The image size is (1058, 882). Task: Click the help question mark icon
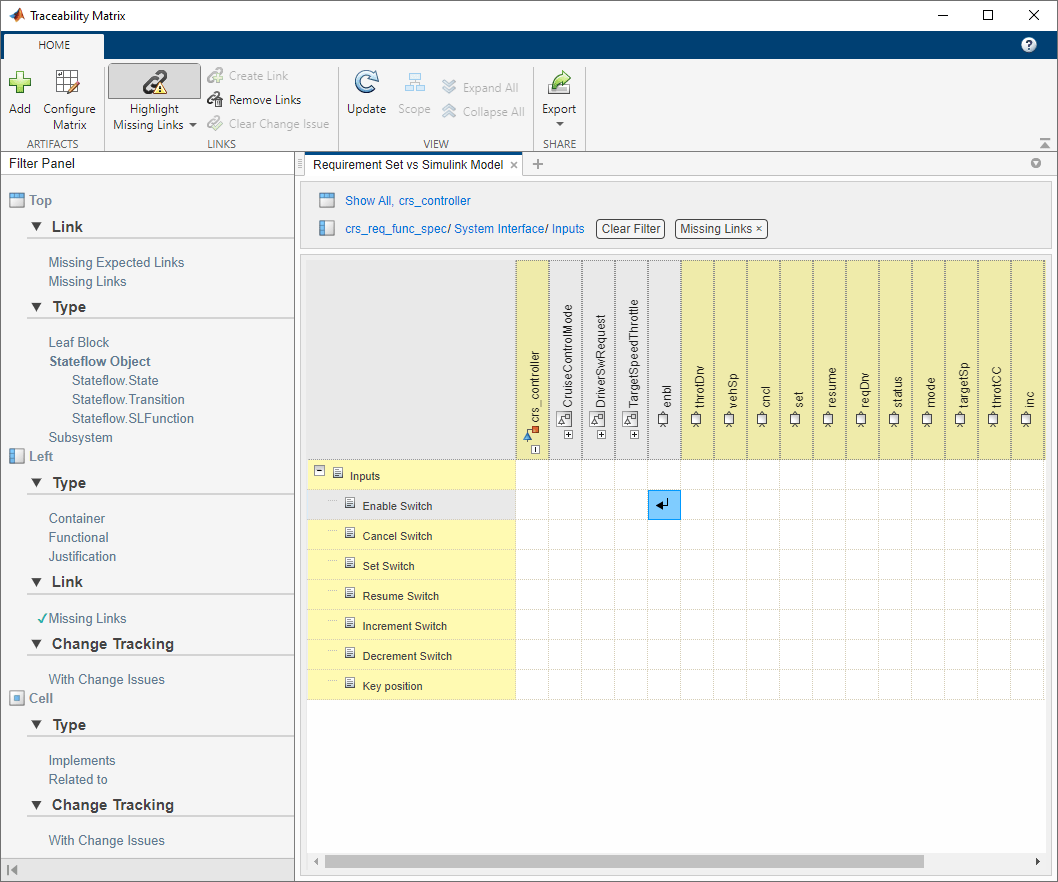[1028, 45]
